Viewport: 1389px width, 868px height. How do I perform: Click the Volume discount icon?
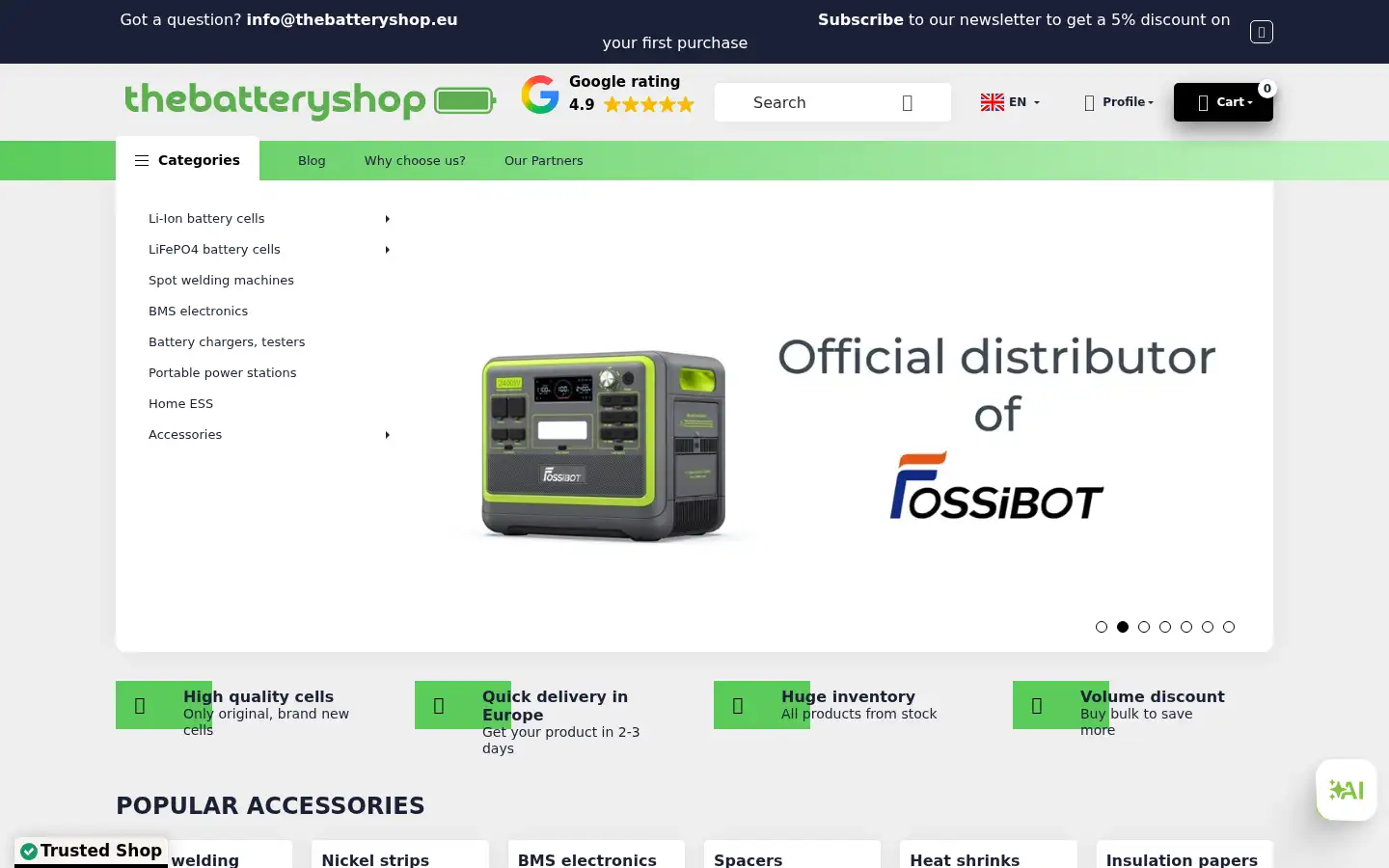click(x=1037, y=705)
